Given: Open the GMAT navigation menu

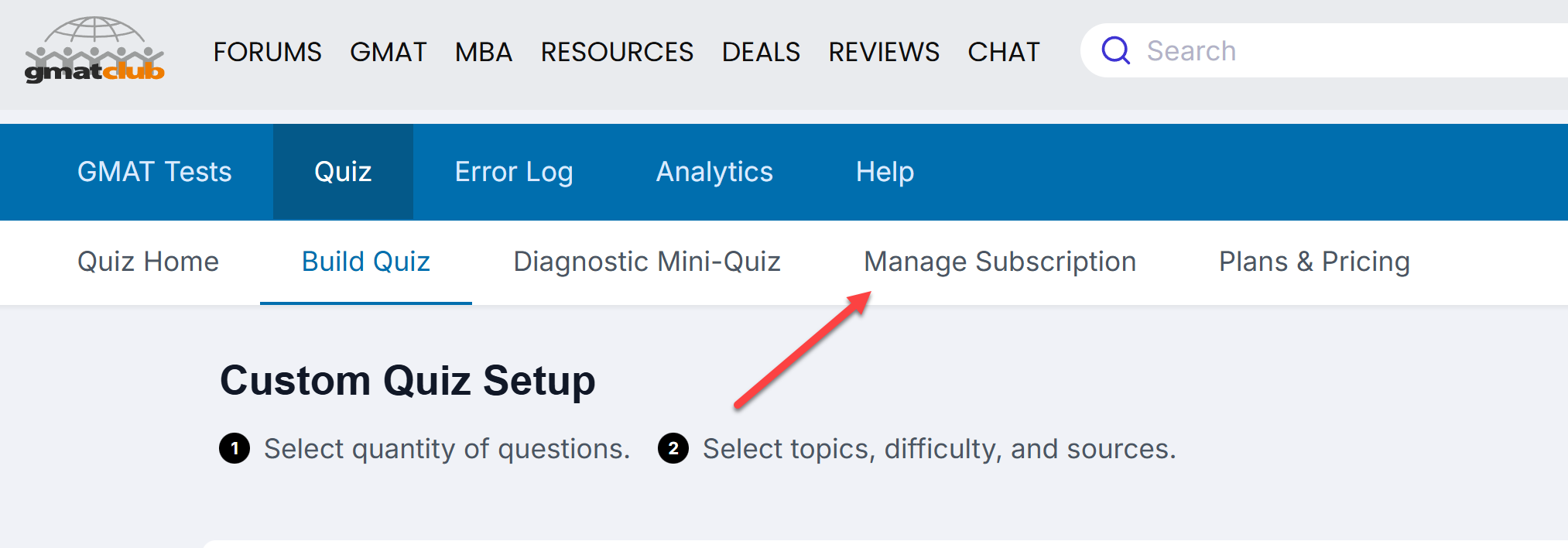Looking at the screenshot, I should (x=388, y=52).
